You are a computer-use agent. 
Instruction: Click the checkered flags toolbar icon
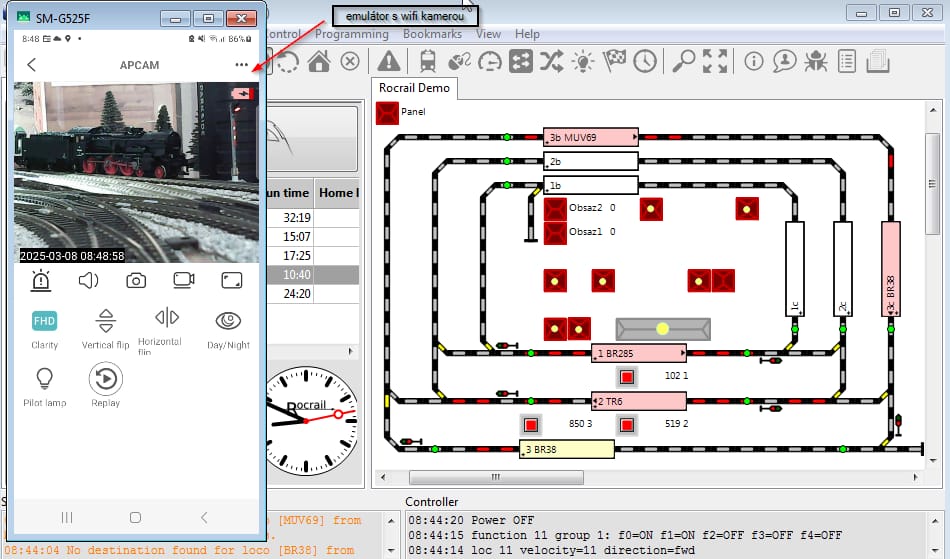pos(613,61)
